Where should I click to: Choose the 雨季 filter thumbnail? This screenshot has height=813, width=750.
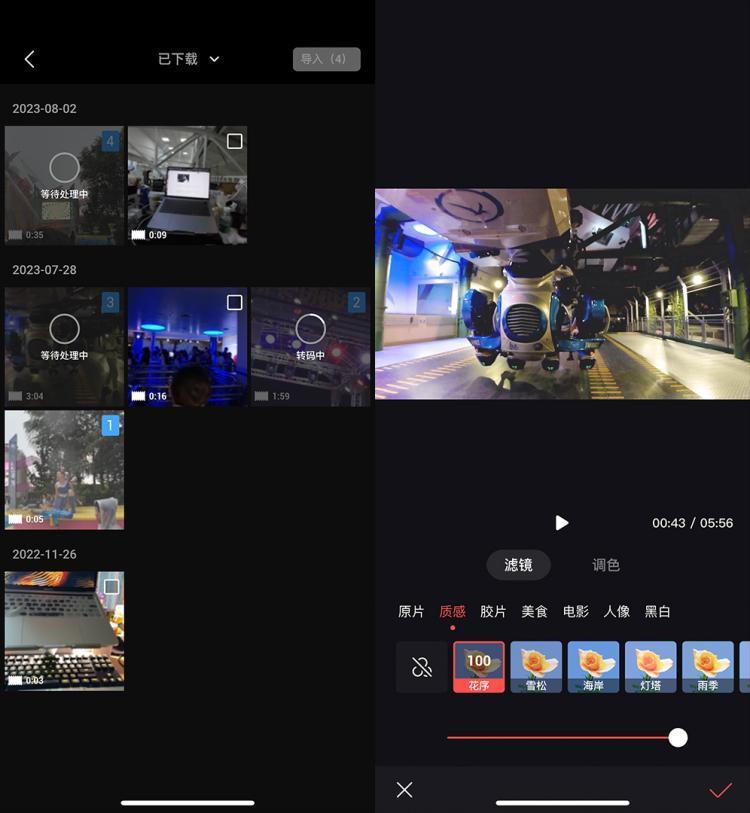click(x=707, y=667)
